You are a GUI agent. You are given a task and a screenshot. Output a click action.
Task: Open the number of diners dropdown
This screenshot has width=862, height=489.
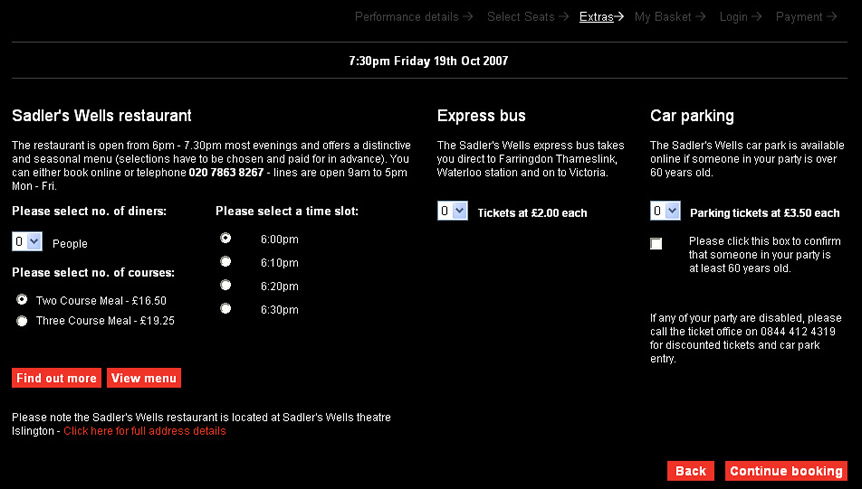click(27, 241)
